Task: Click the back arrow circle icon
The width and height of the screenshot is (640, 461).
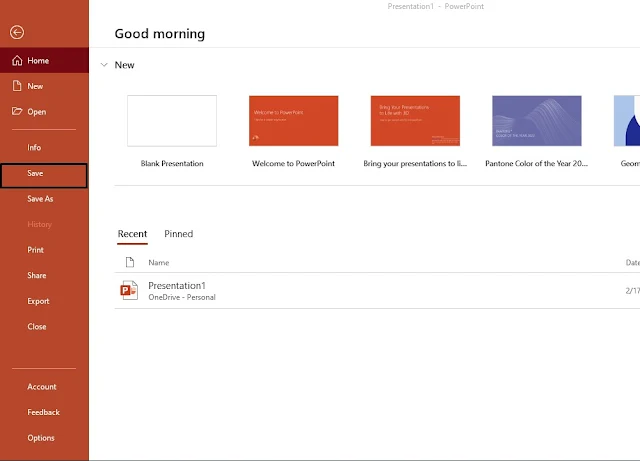Action: coord(17,32)
